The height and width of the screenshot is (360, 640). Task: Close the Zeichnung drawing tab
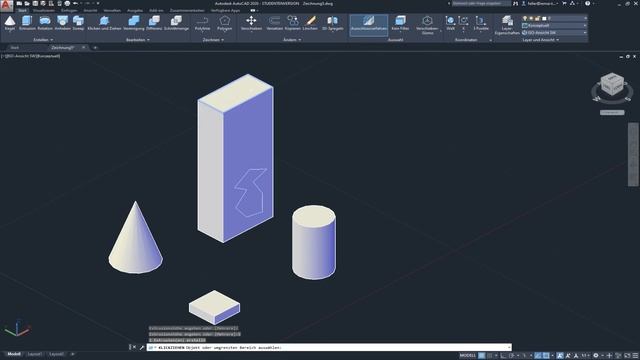click(x=84, y=48)
